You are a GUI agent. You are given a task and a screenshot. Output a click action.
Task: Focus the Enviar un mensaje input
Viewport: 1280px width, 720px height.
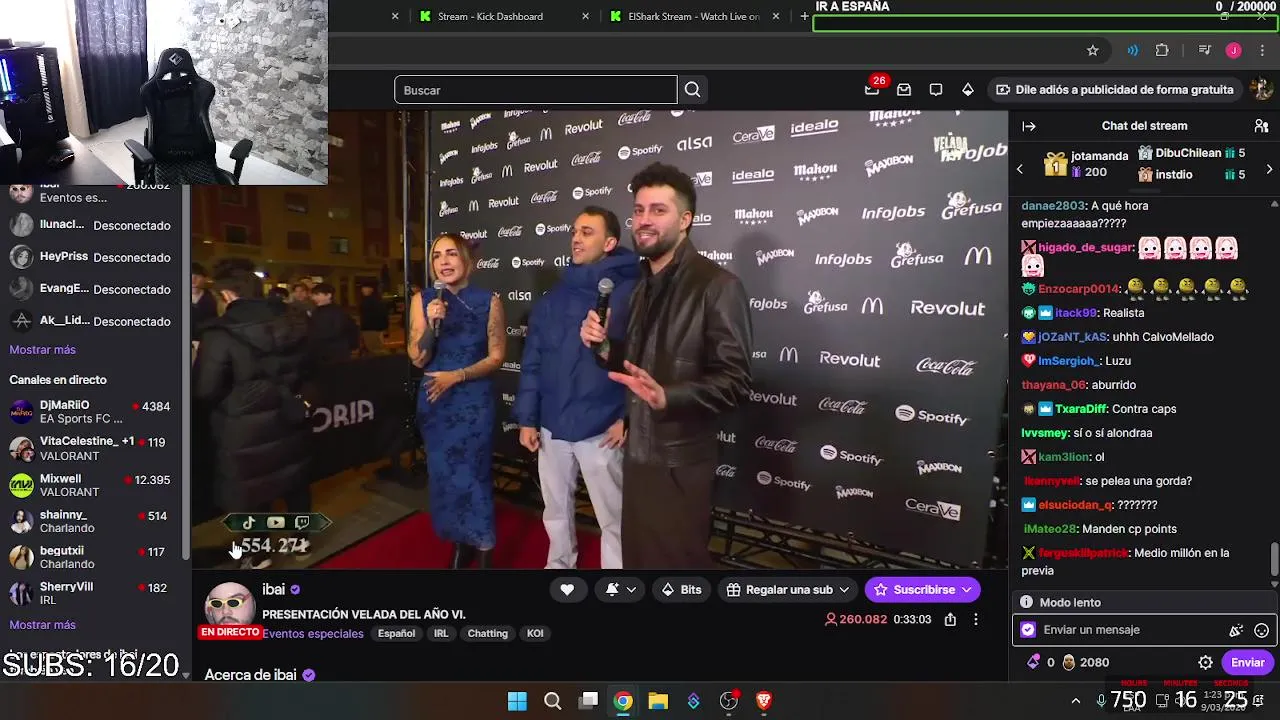click(1130, 630)
